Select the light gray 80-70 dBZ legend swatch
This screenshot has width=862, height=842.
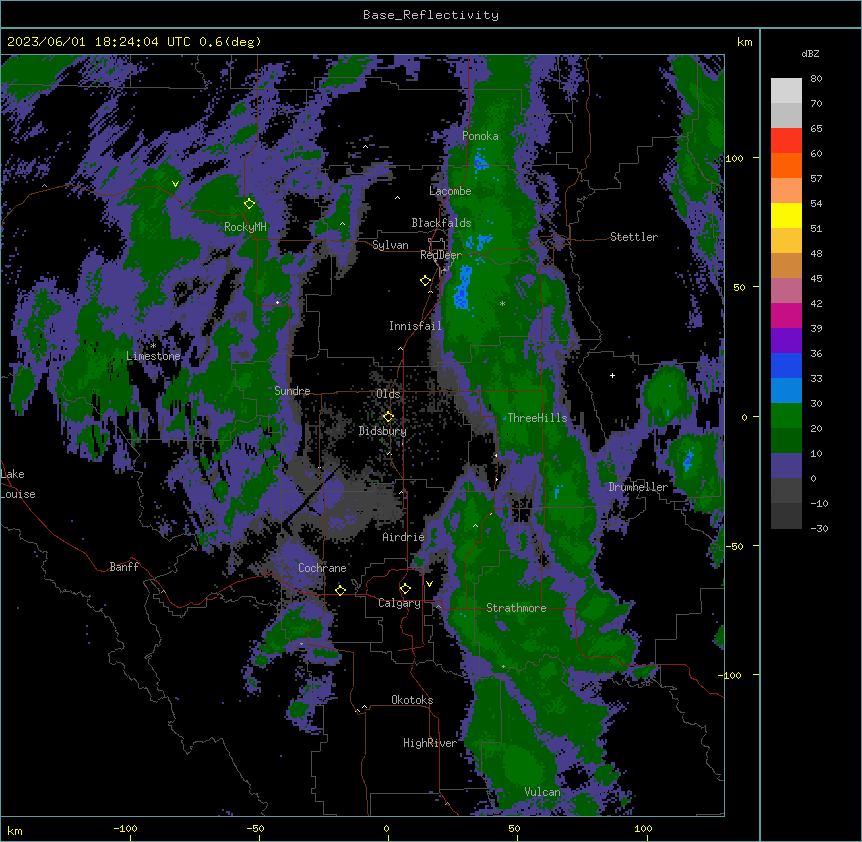pos(786,91)
